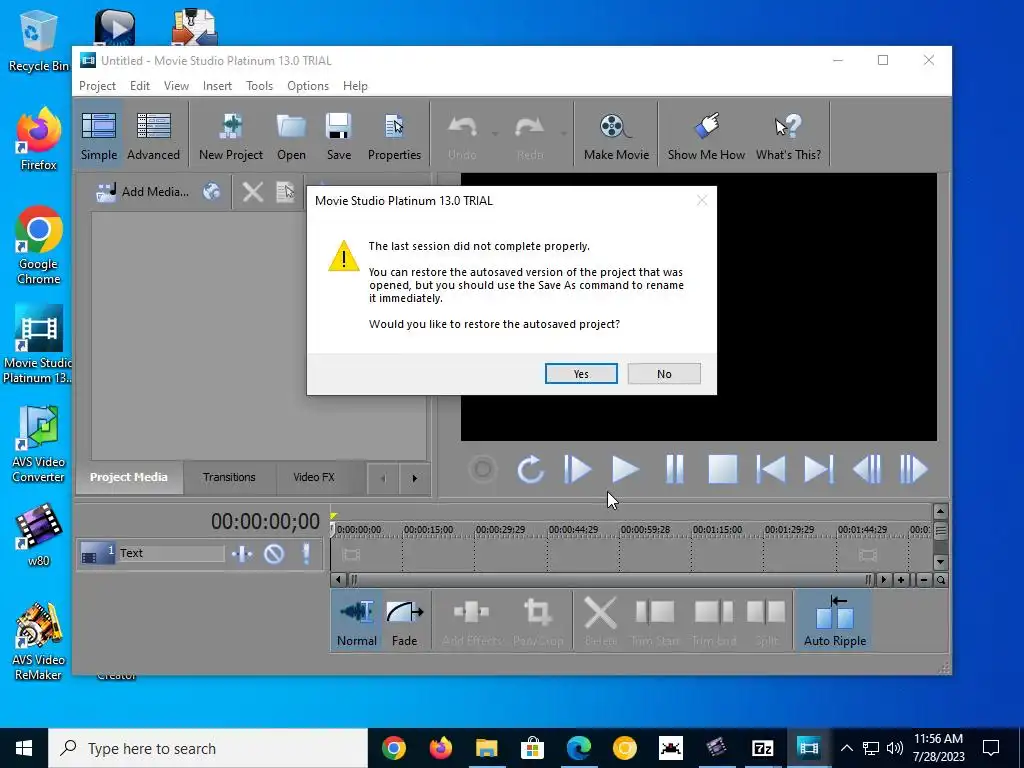Open the Text track motion icon

tap(242, 554)
